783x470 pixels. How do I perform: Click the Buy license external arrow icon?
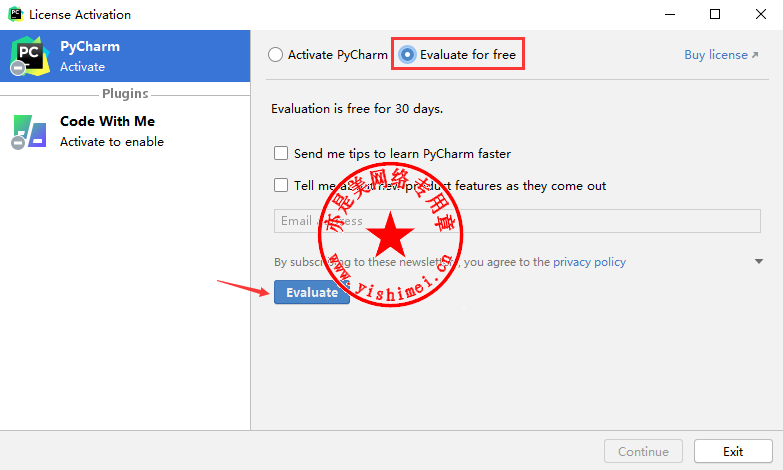755,55
